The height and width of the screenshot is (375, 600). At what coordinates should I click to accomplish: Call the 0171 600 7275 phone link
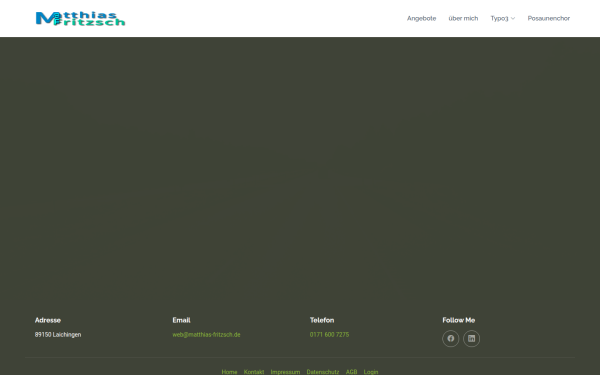pyautogui.click(x=329, y=334)
